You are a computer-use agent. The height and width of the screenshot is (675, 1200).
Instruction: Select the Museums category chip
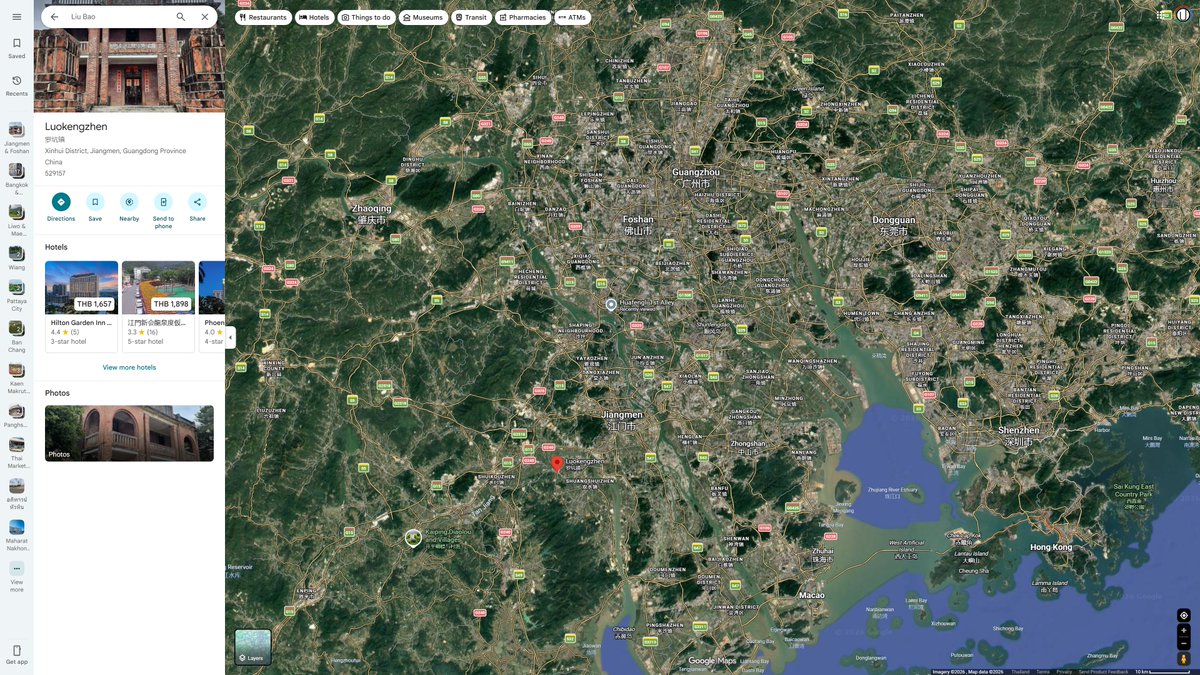point(422,17)
